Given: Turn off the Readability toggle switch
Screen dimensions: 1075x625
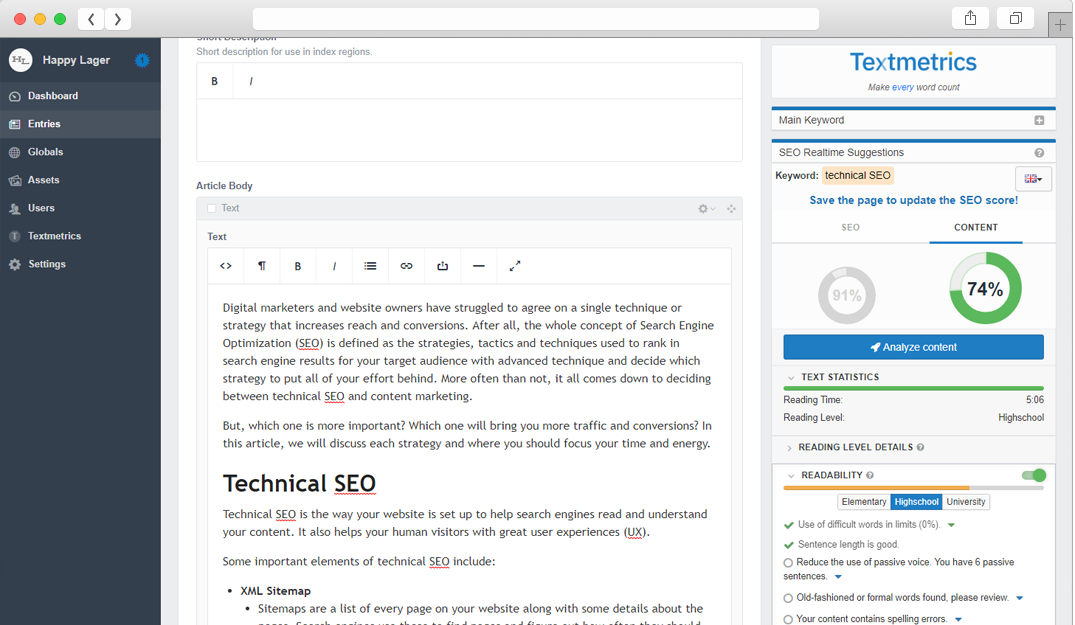Looking at the screenshot, I should pos(1034,476).
